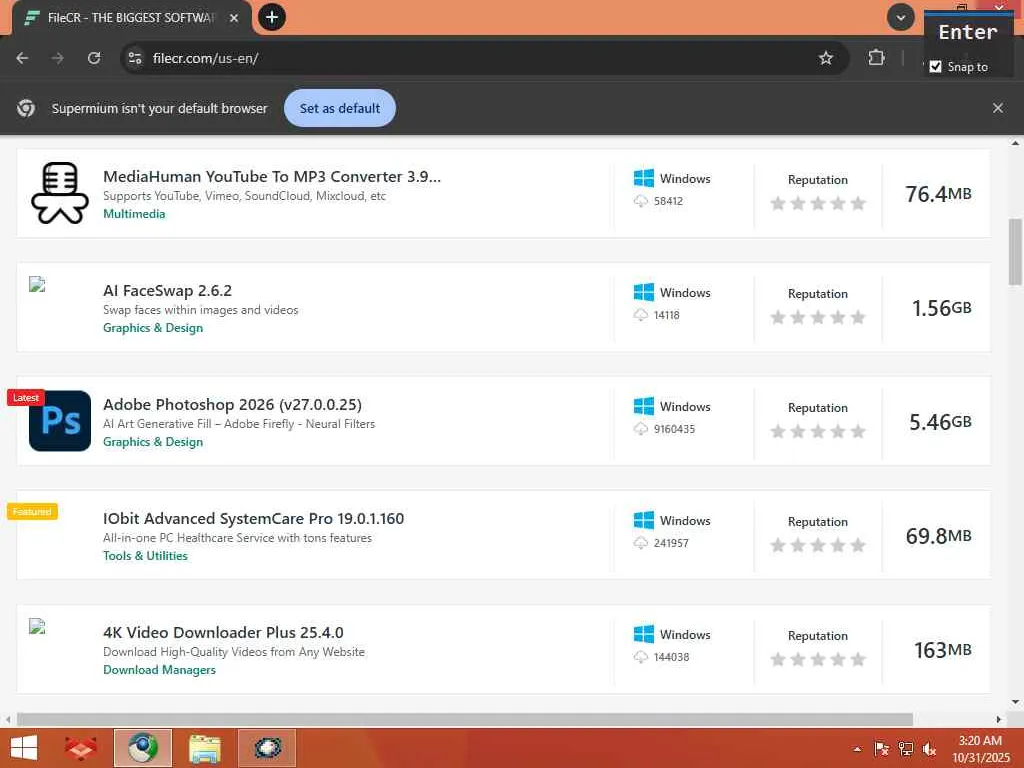This screenshot has width=1024, height=768.
Task: Click reputation stars for Adobe Photoshop
Action: pyautogui.click(x=818, y=431)
